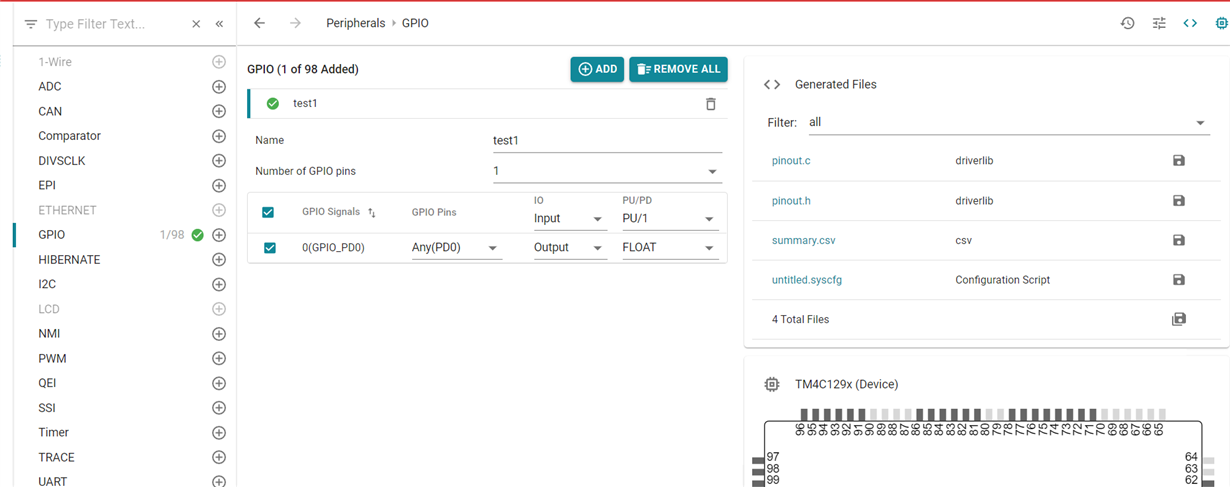Click the device chip icon top right
The height and width of the screenshot is (487, 1230).
[x=1221, y=23]
